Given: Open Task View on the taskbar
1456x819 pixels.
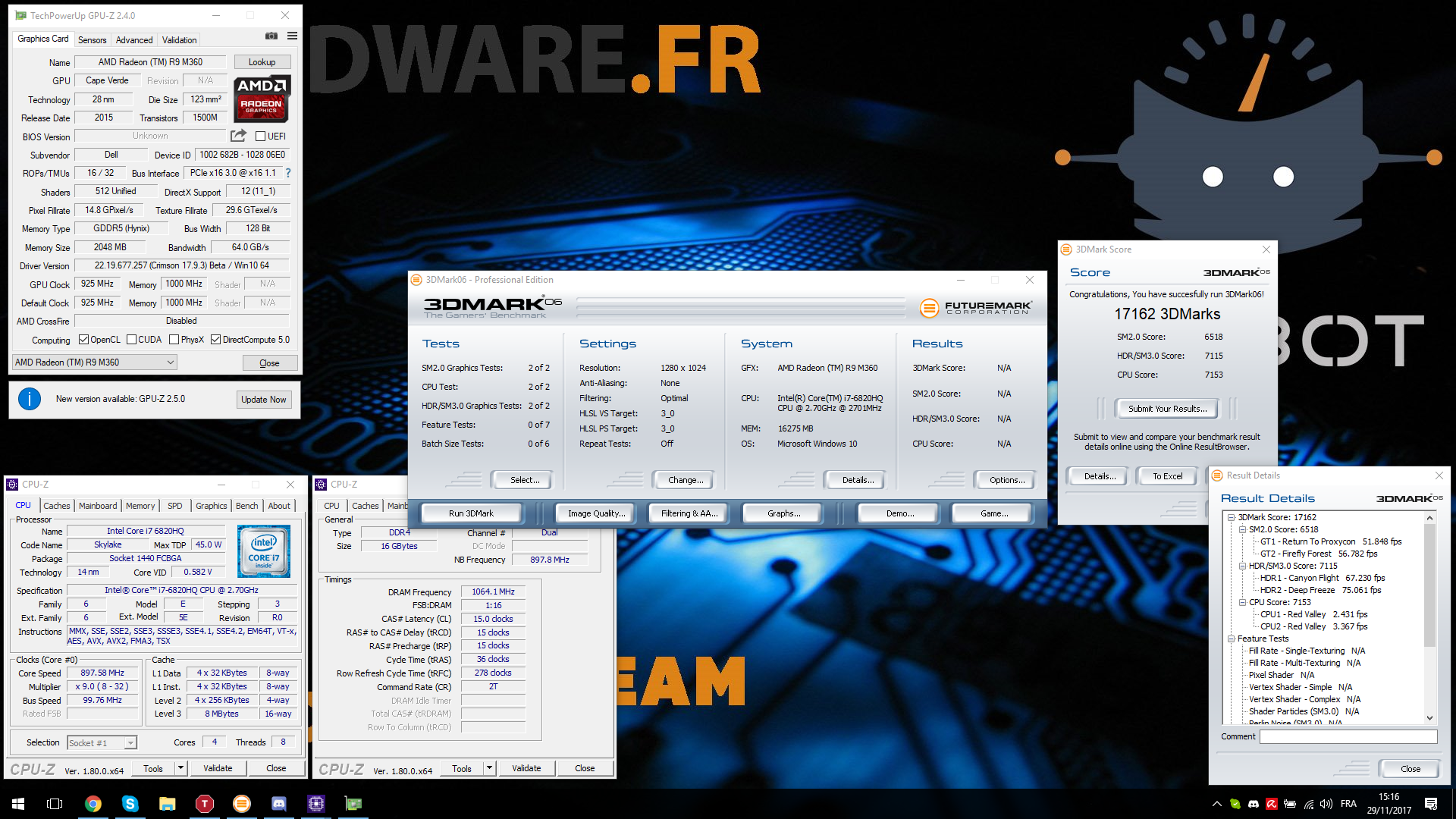Looking at the screenshot, I should click(x=55, y=804).
